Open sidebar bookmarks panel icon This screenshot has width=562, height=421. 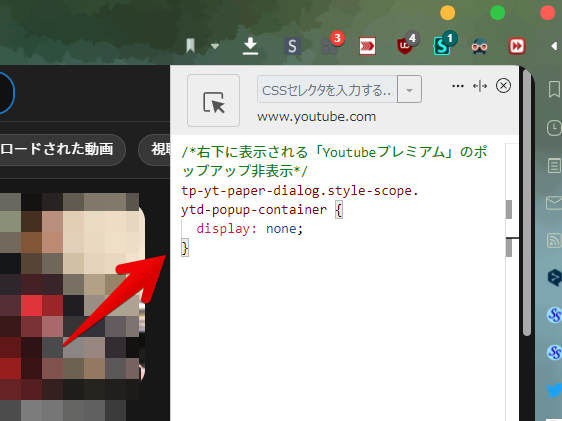[554, 89]
